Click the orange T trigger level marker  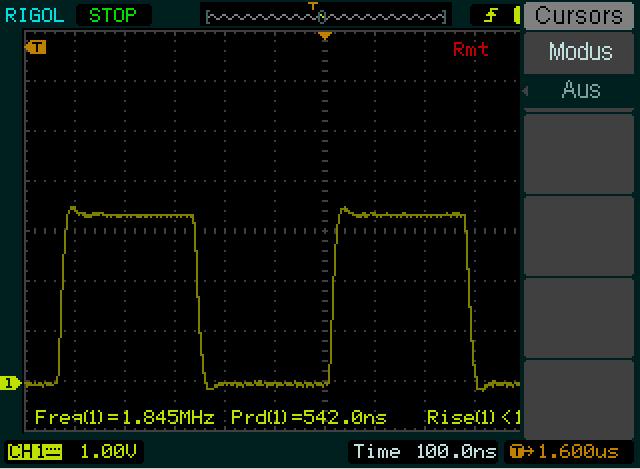(36, 47)
